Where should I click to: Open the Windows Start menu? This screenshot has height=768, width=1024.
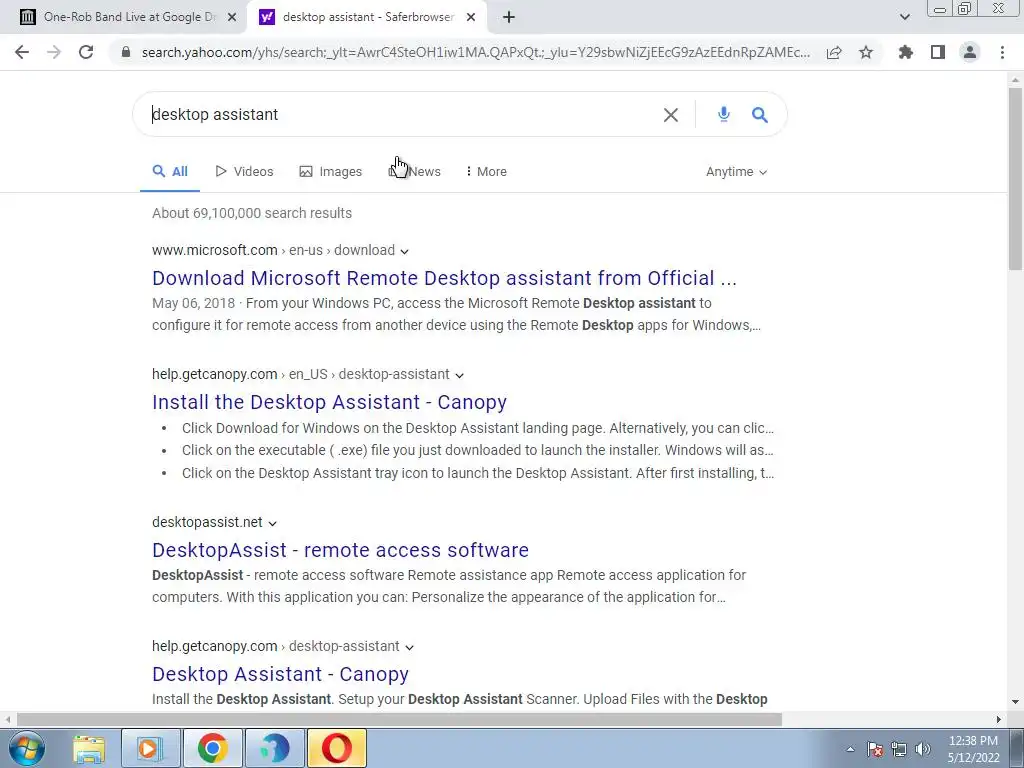point(26,748)
